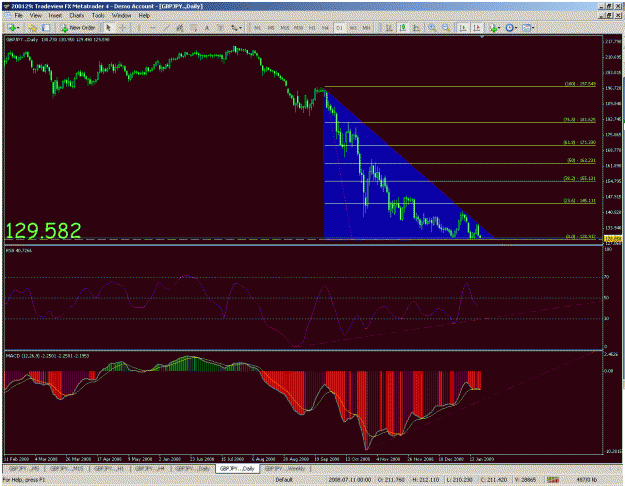Select the text (A) tool
The width and height of the screenshot is (625, 486).
click(x=207, y=28)
